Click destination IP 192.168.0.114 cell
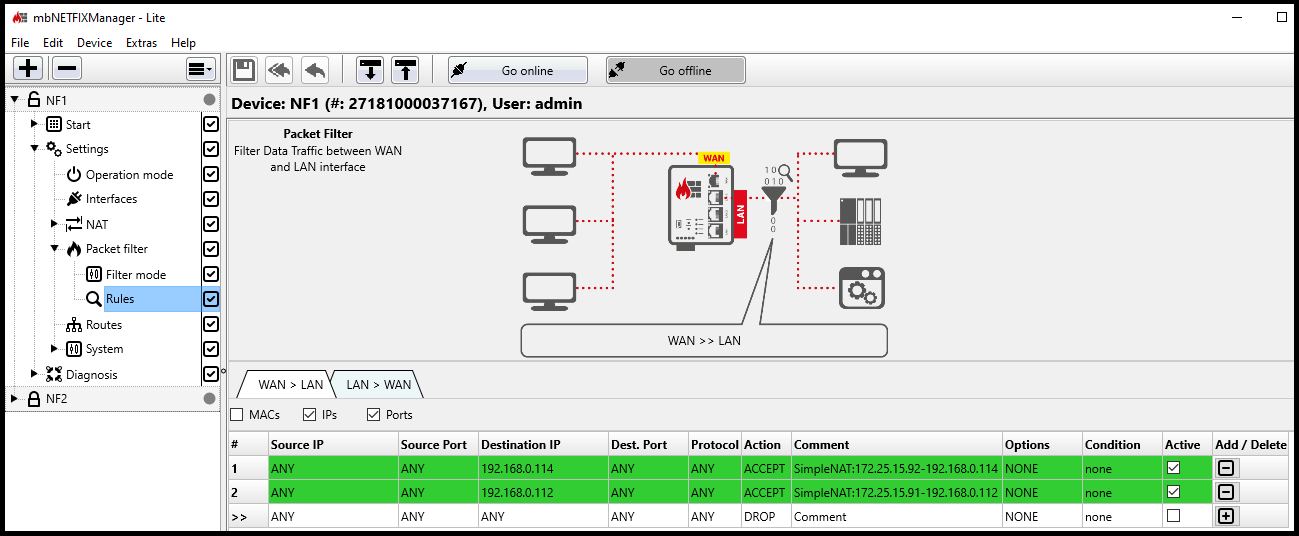 point(543,468)
